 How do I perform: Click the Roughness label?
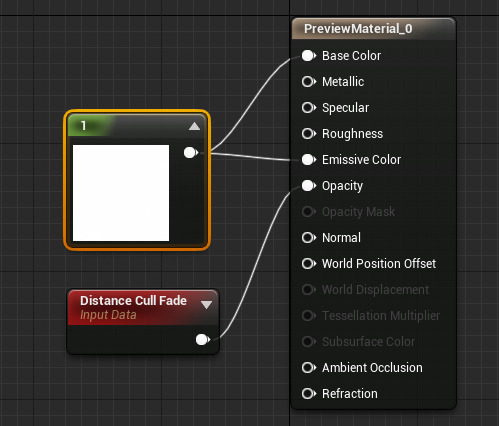352,134
